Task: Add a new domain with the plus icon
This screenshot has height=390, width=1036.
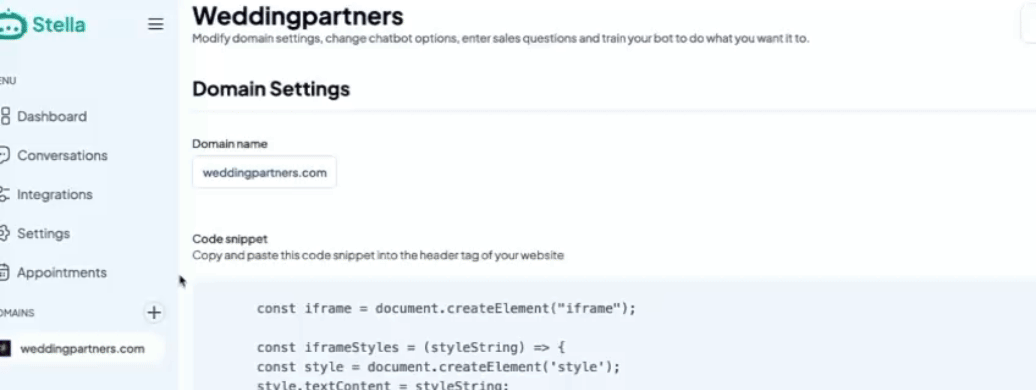Action: click(x=154, y=312)
